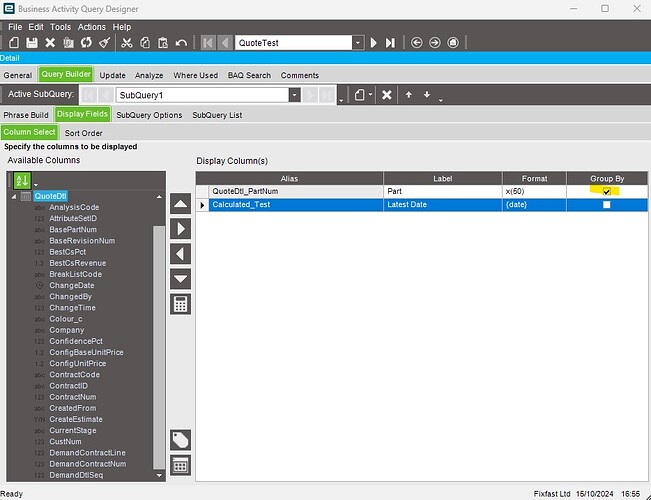
Task: Click the Home circle icon
Action: pos(453,43)
